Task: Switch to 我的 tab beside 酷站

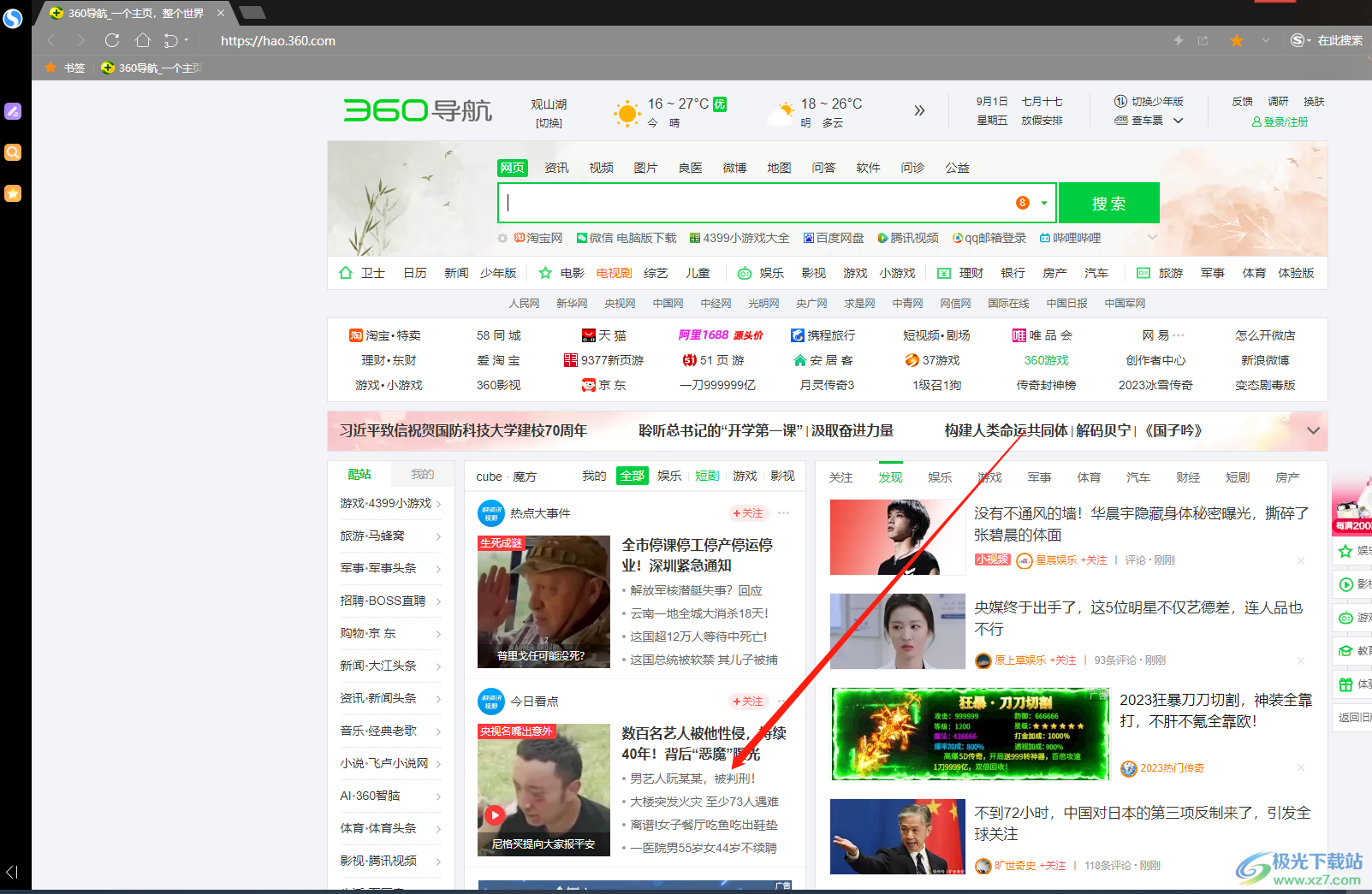Action: click(422, 474)
